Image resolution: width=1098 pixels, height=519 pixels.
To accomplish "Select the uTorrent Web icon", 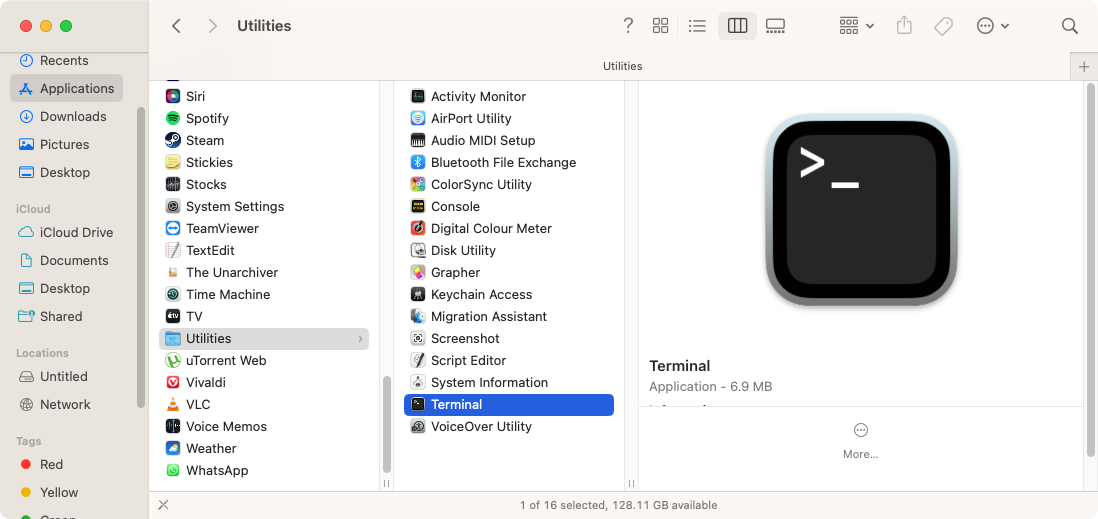I will 173,361.
